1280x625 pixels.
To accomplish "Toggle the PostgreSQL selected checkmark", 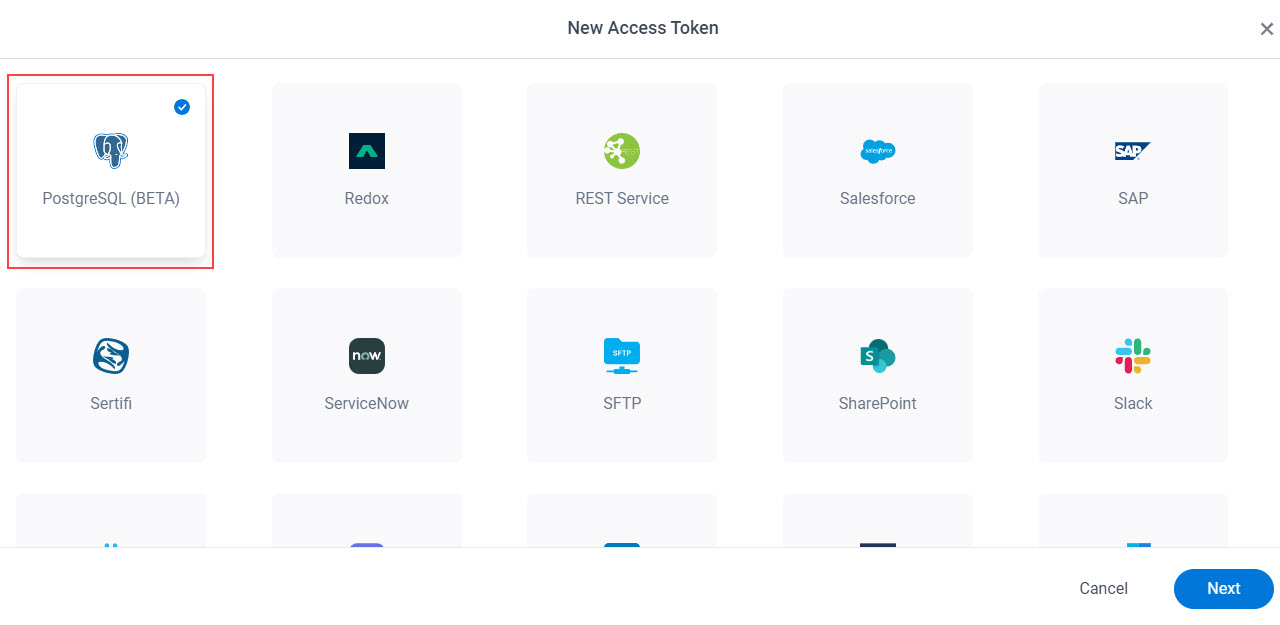I will click(x=182, y=107).
